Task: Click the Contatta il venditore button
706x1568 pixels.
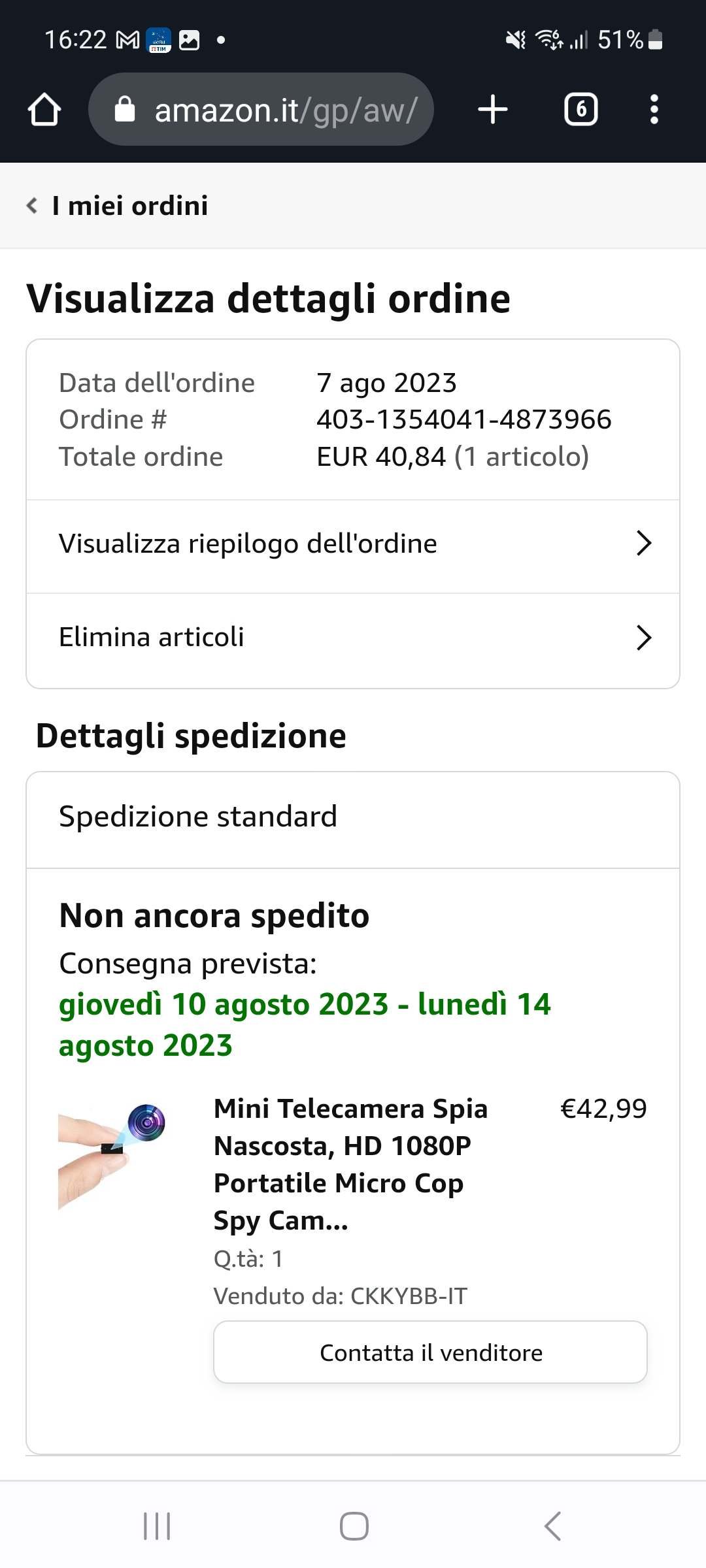Action: pos(430,1352)
